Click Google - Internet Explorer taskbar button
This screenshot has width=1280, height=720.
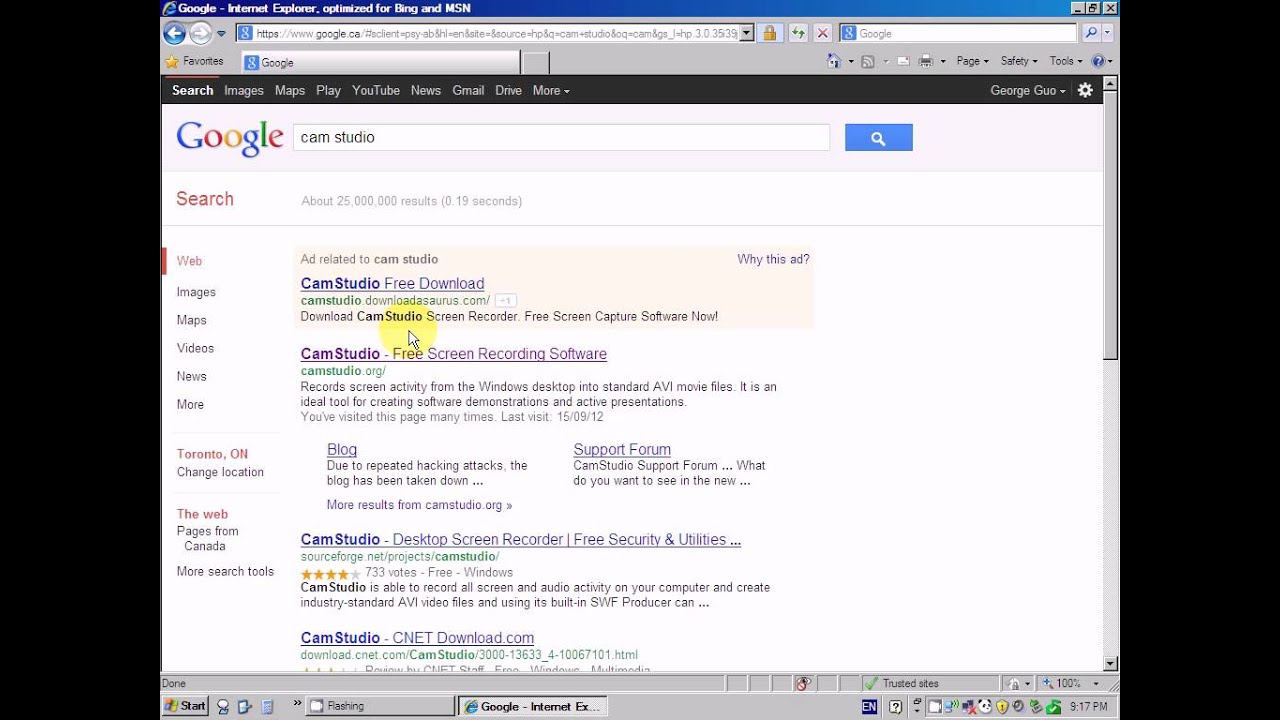click(x=532, y=706)
